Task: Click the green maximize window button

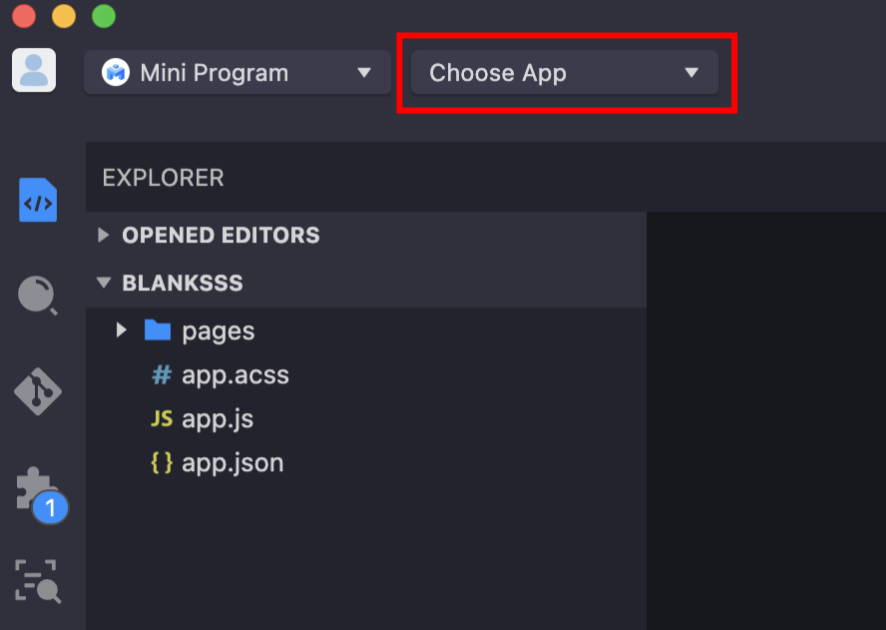Action: click(104, 16)
